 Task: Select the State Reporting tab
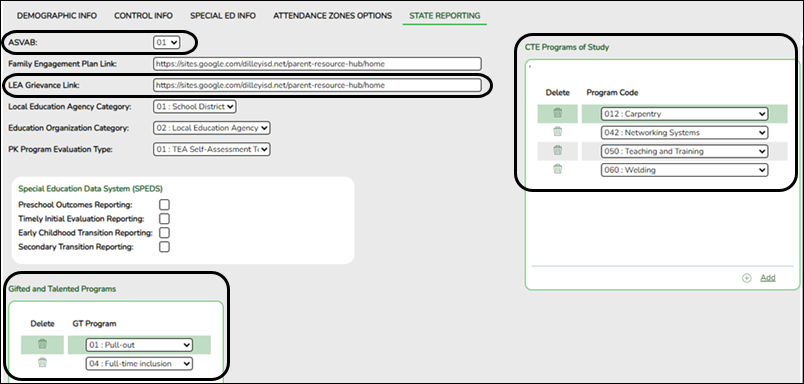click(x=445, y=16)
